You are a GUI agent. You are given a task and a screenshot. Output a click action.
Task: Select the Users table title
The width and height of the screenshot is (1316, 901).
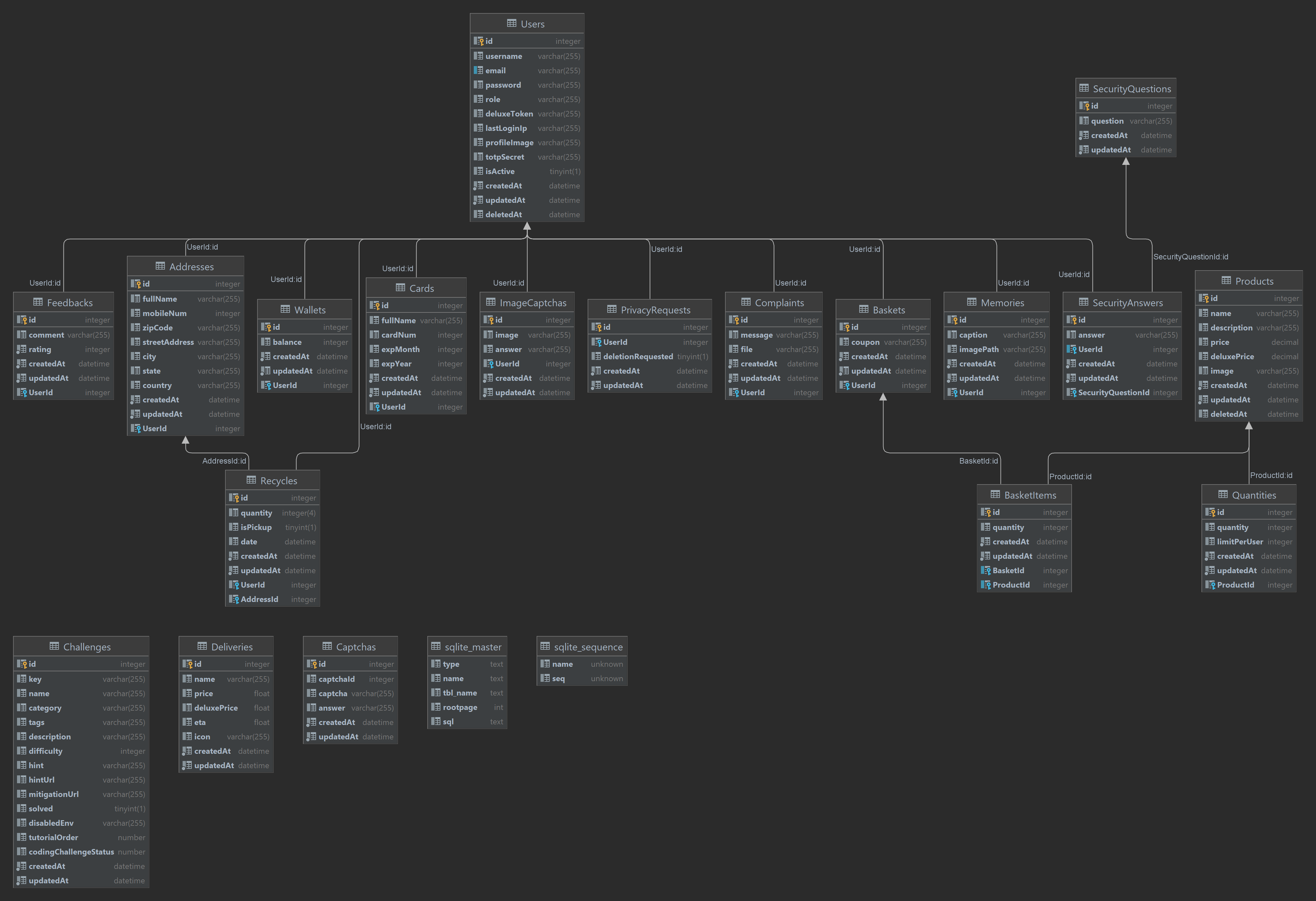532,24
